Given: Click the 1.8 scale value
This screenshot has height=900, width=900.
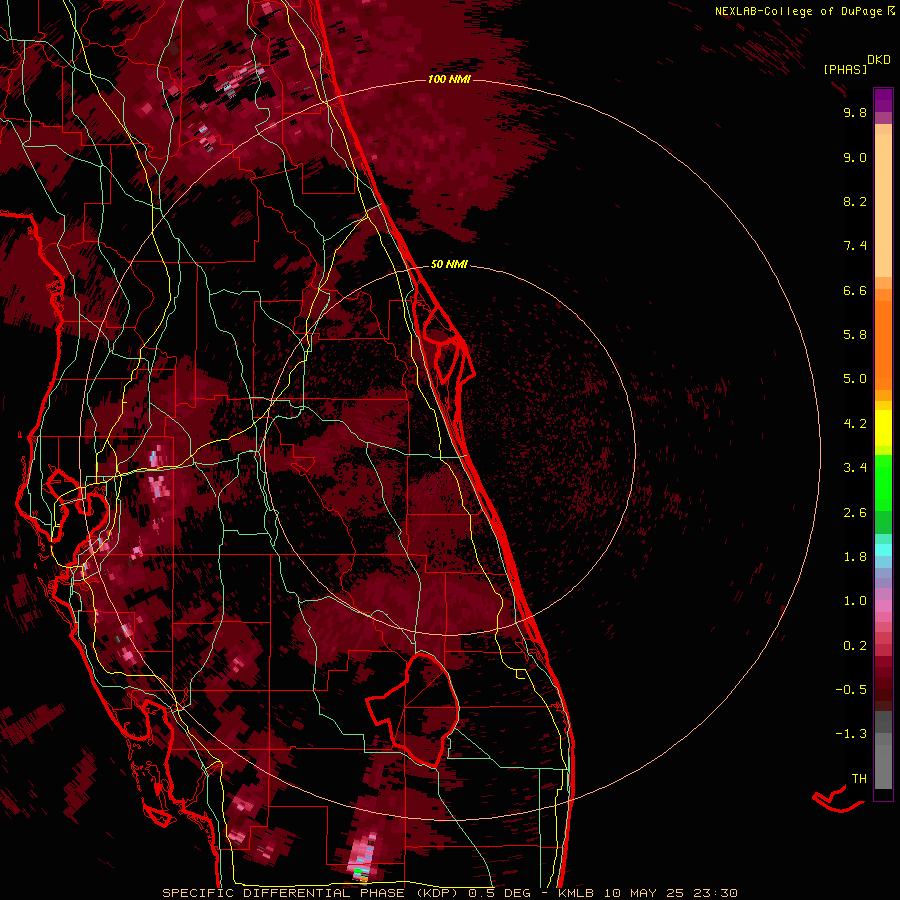Looking at the screenshot, I should pyautogui.click(x=855, y=557).
